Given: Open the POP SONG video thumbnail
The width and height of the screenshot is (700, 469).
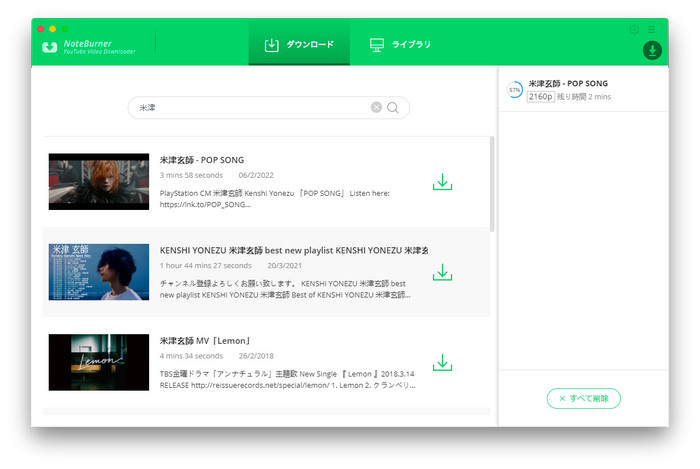Looking at the screenshot, I should (x=99, y=182).
